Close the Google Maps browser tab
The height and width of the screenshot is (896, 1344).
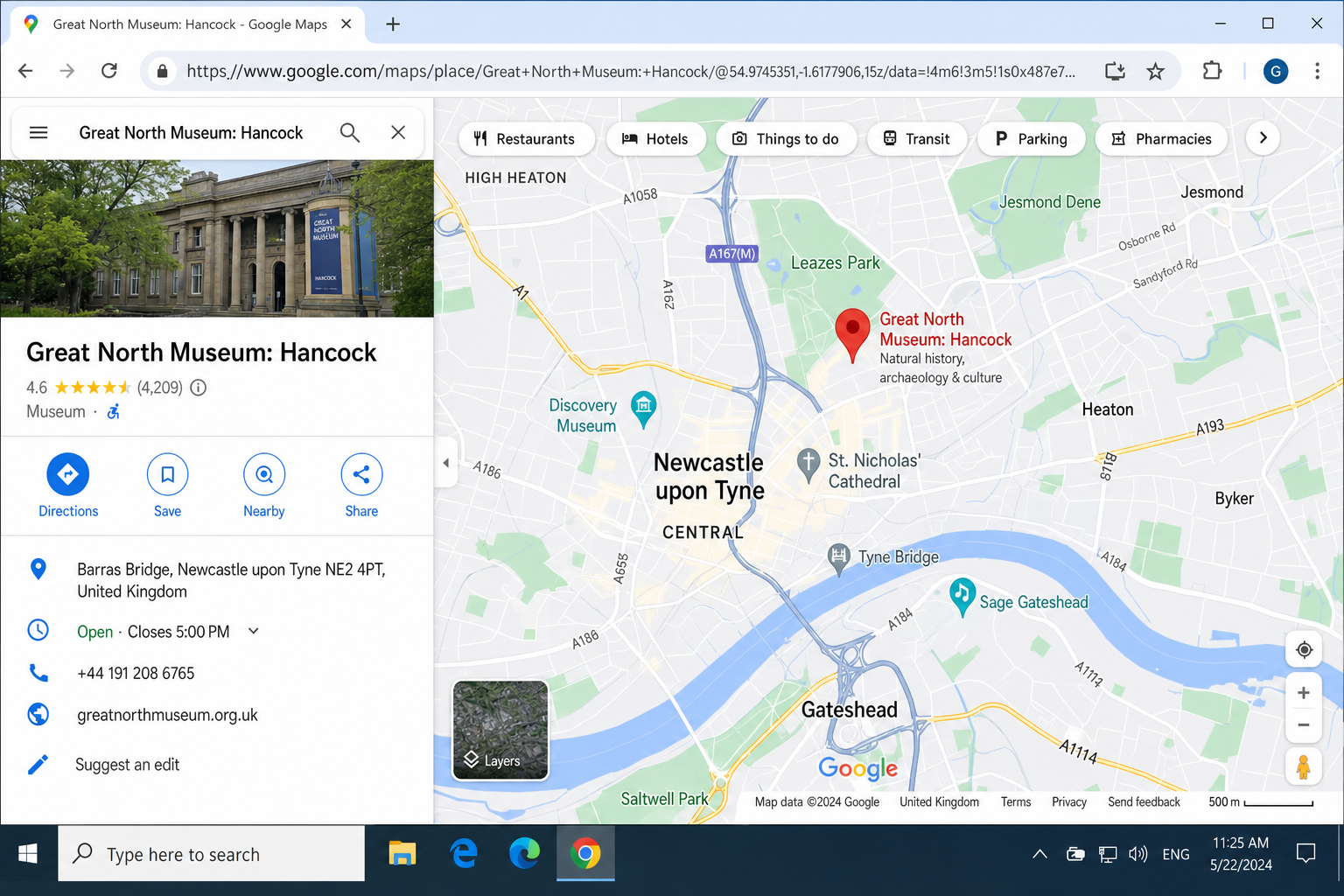pos(346,24)
